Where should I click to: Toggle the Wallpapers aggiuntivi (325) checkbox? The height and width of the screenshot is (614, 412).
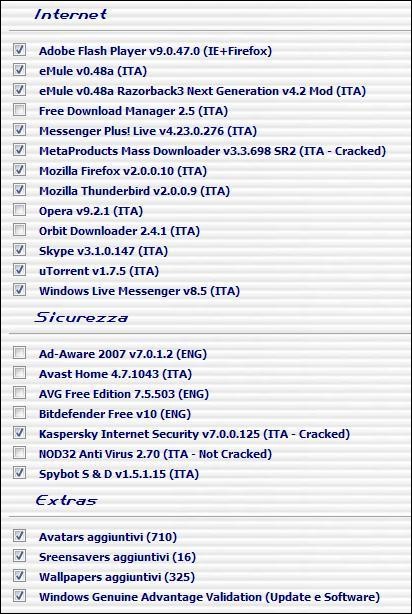19,576
